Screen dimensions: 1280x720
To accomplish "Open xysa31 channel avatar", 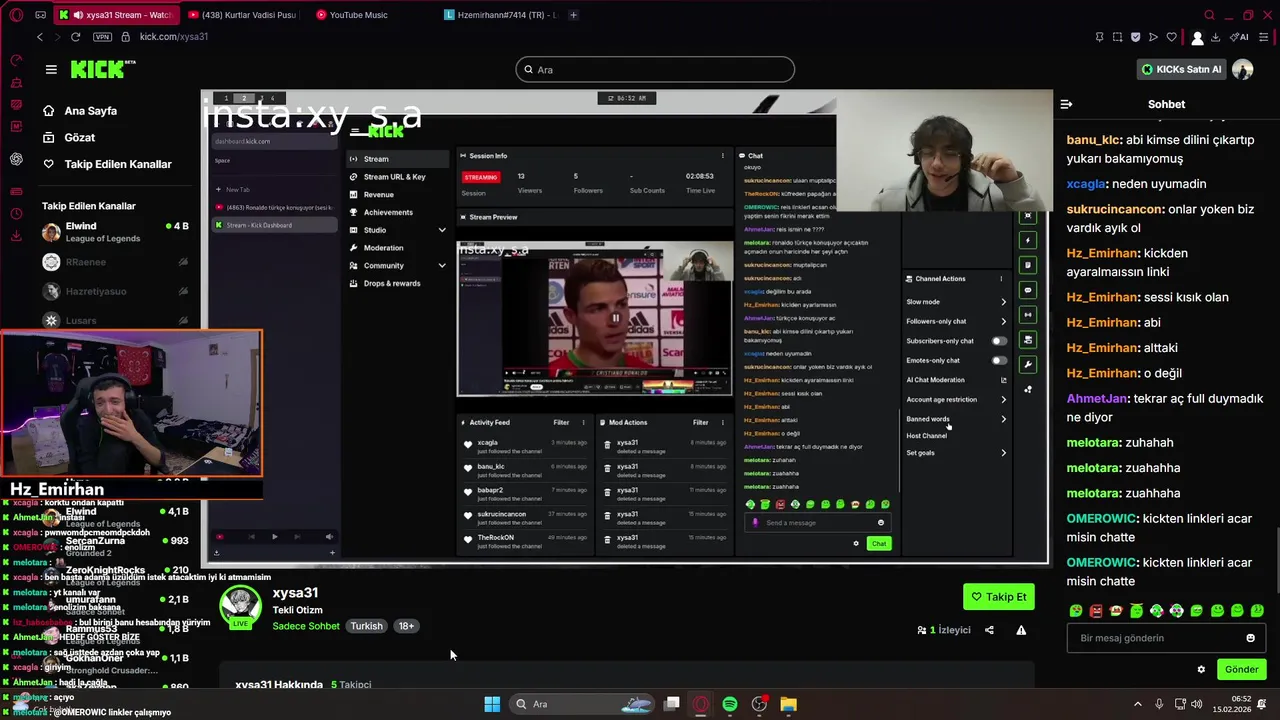I will click(x=240, y=606).
